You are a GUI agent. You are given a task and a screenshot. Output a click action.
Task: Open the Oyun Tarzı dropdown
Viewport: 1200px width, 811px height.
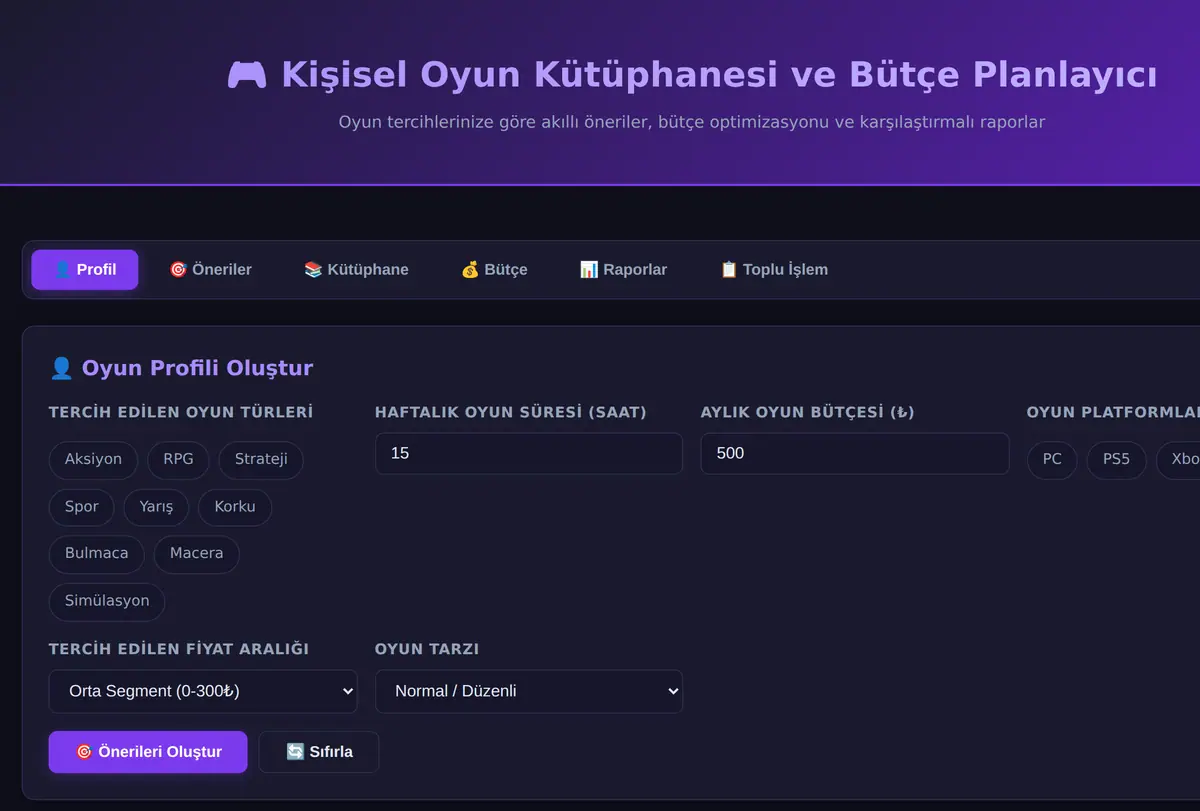[529, 691]
